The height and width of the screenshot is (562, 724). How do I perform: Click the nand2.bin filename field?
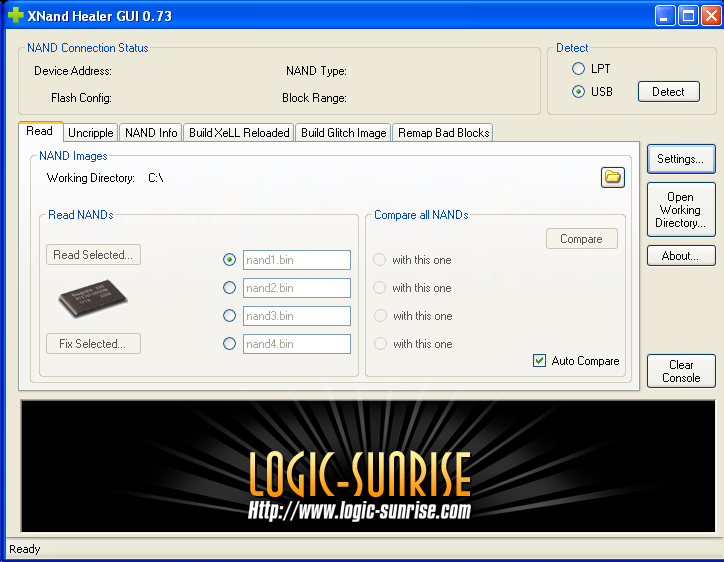click(x=296, y=288)
